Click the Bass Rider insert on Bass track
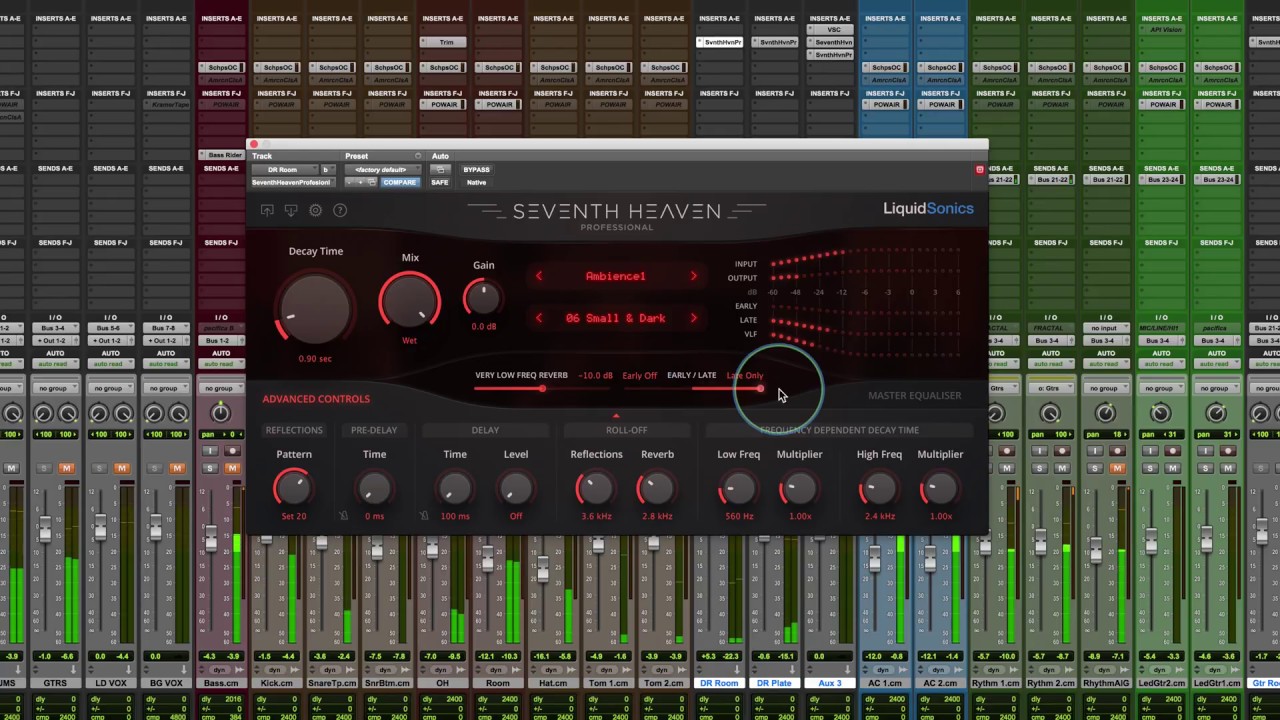The image size is (1280, 720). click(221, 155)
